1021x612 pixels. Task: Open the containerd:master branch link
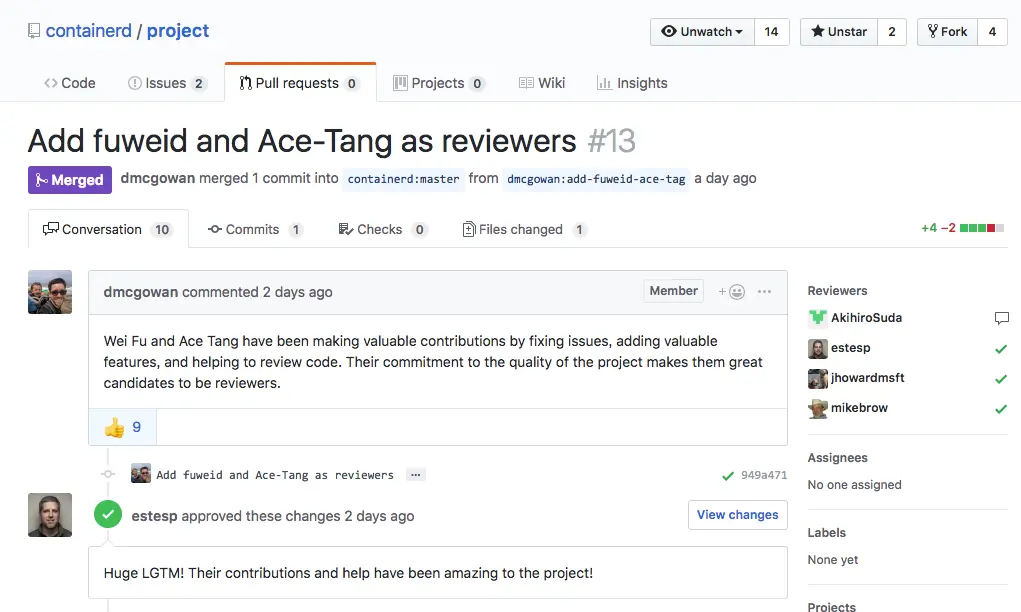tap(403, 179)
